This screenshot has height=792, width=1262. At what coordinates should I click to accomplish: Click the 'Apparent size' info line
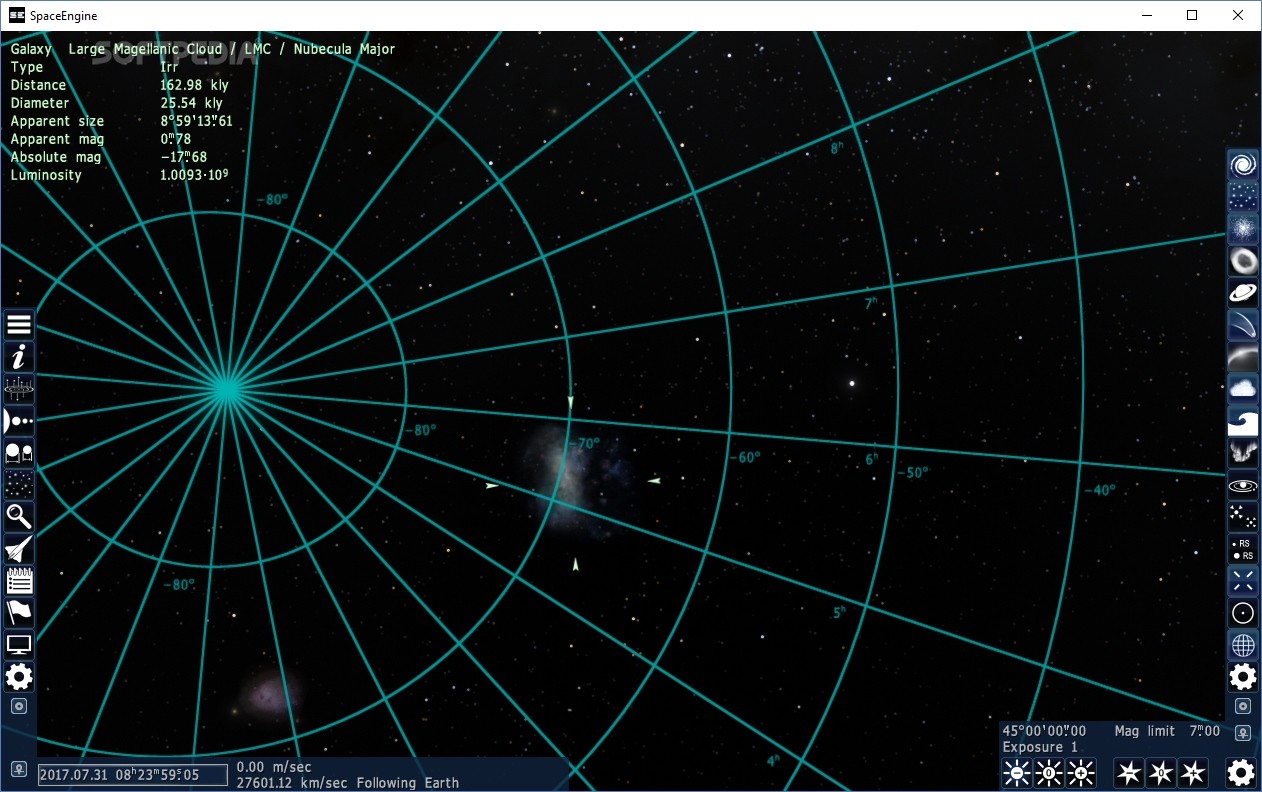click(122, 121)
